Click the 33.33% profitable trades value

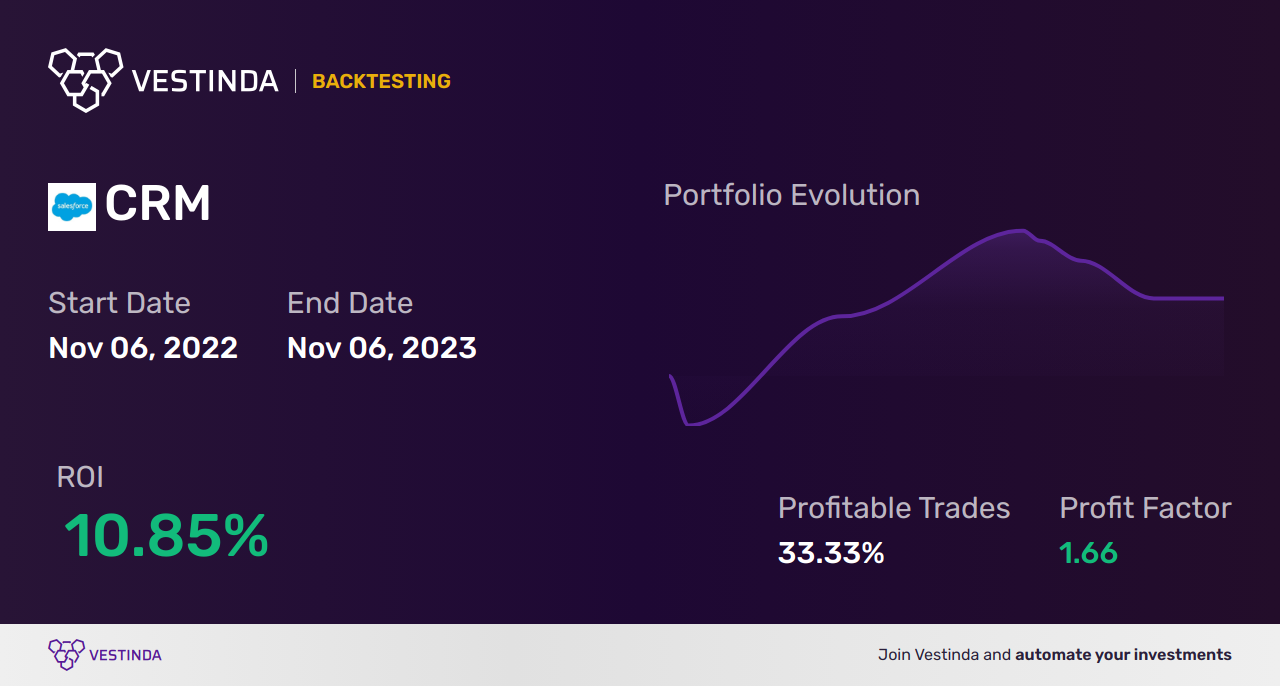coord(831,553)
